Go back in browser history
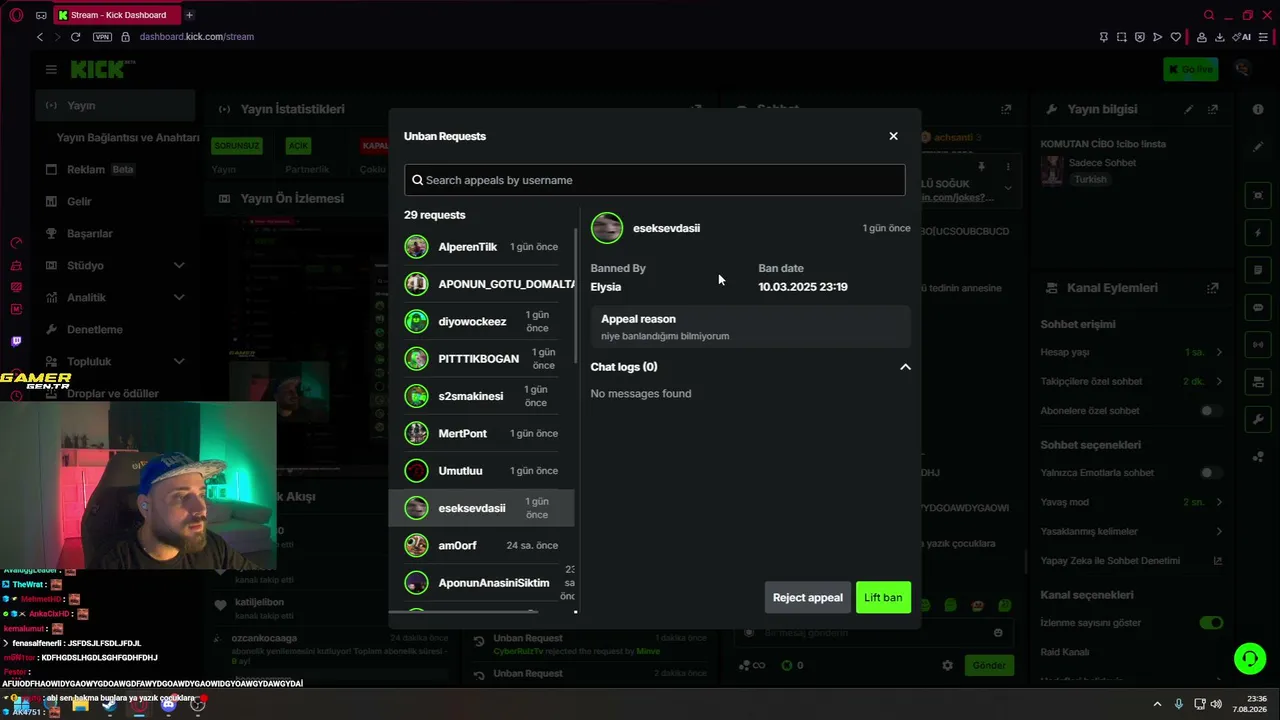This screenshot has height=720, width=1280. point(40,37)
